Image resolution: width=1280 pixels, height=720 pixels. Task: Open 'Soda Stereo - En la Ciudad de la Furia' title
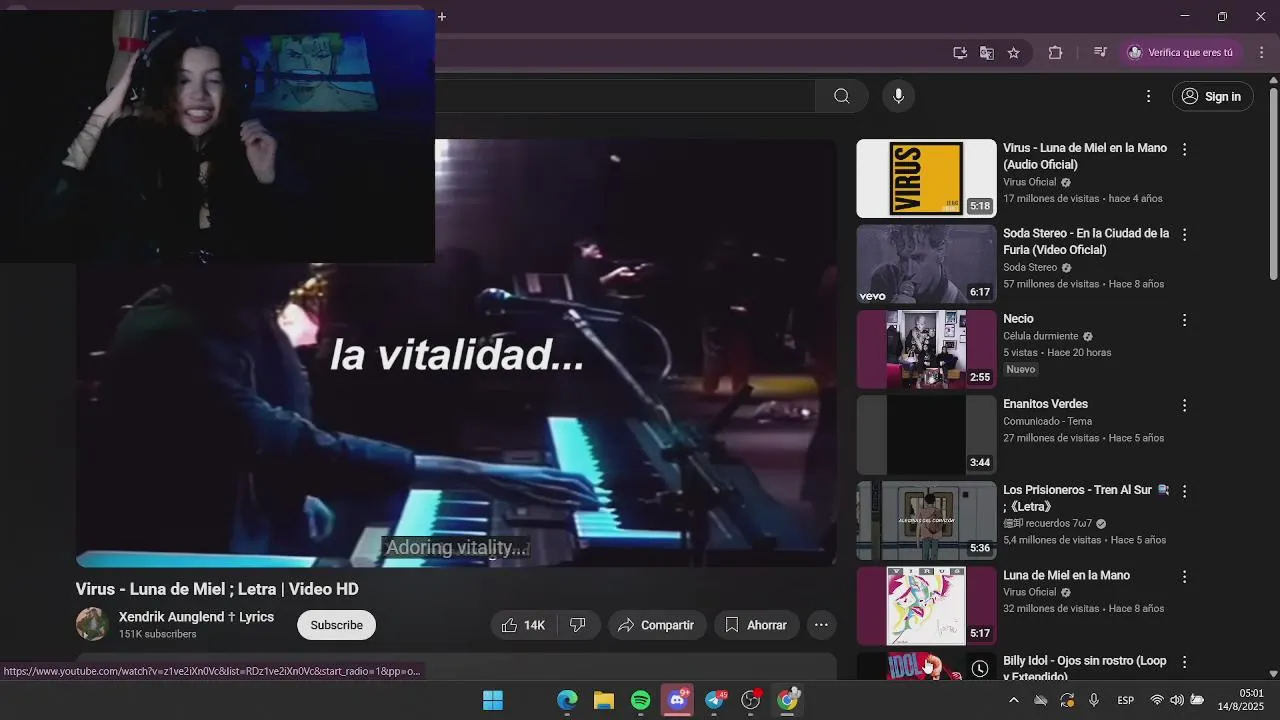click(1086, 241)
